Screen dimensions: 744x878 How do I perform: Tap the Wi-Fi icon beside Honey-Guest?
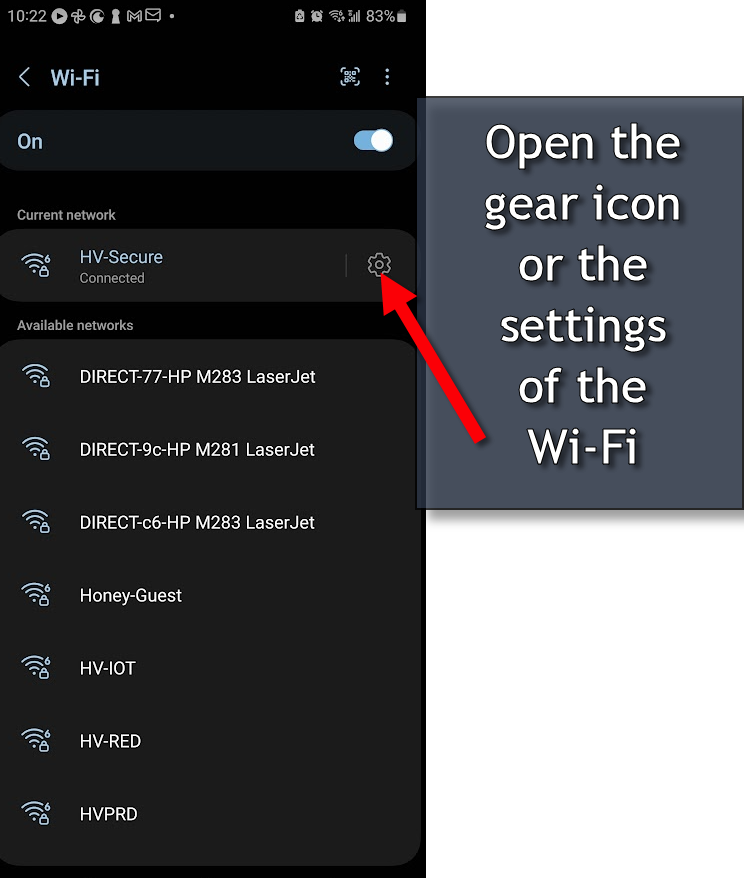[x=36, y=594]
